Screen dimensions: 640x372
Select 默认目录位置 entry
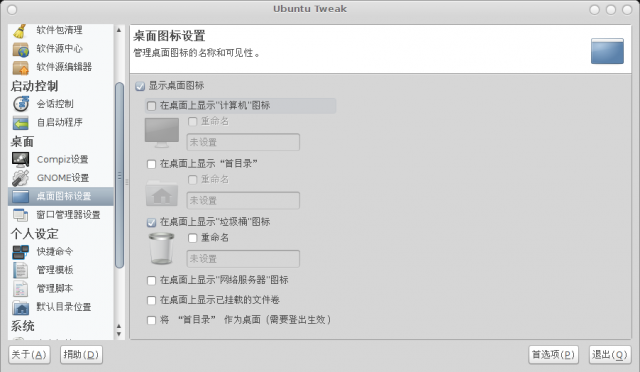tap(64, 307)
